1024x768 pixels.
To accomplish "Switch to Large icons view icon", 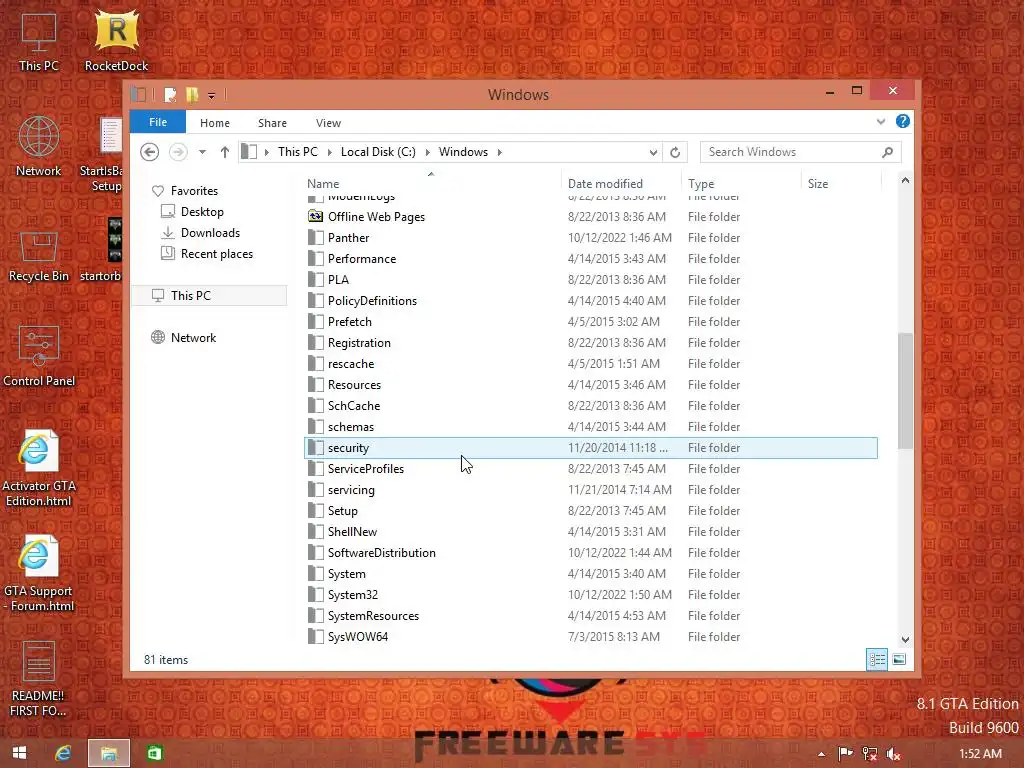I will (x=899, y=660).
